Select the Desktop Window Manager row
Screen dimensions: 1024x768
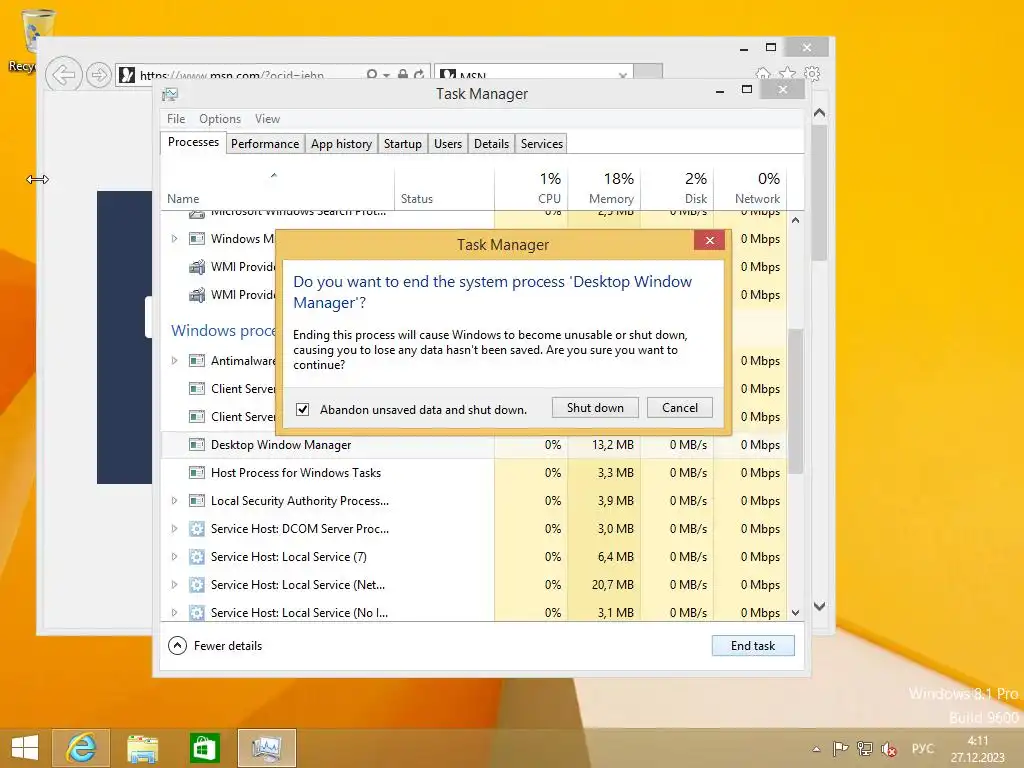[473, 445]
